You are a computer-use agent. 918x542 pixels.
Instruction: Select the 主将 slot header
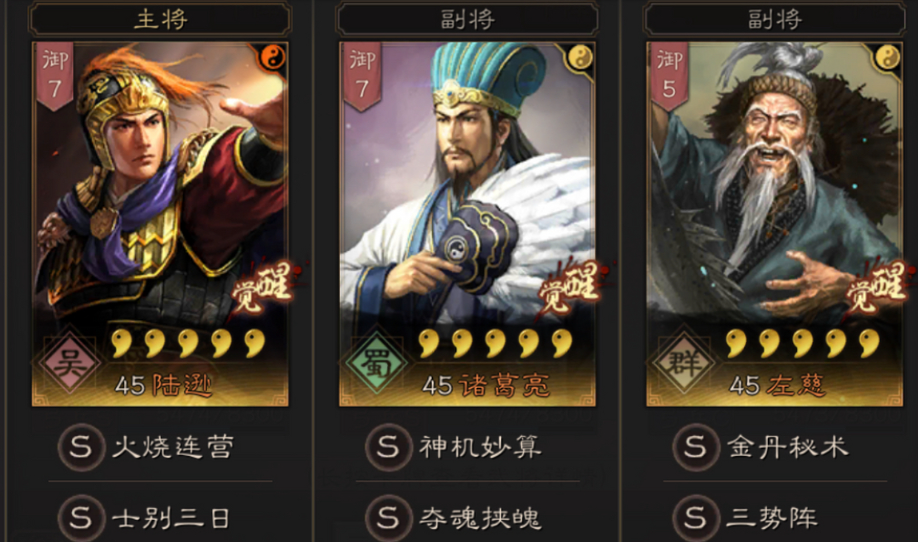(x=160, y=19)
